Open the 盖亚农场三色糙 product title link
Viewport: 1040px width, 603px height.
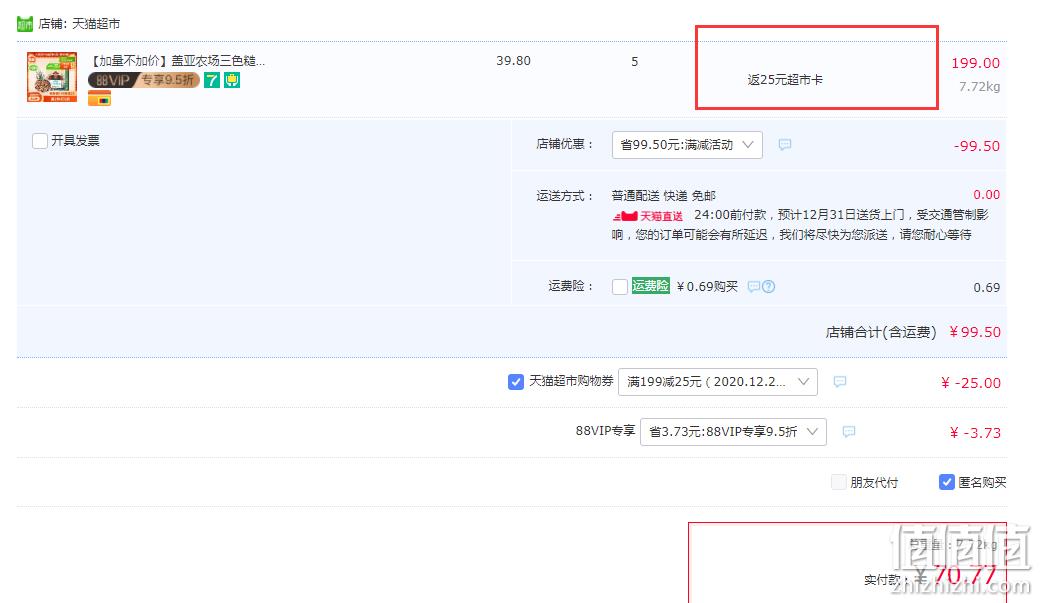coord(178,60)
